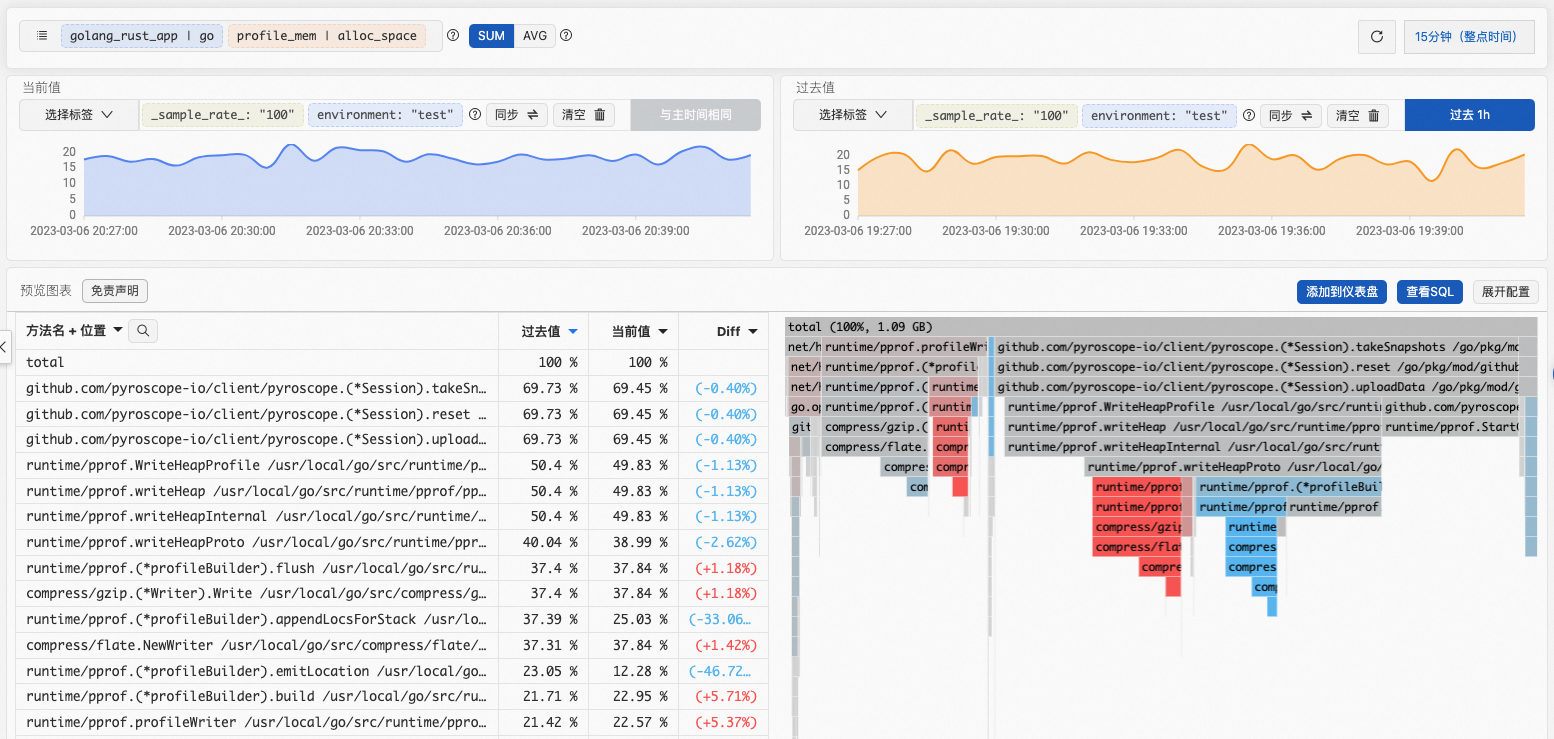Search method names with the magnifier icon
The width and height of the screenshot is (1554, 739).
(144, 330)
